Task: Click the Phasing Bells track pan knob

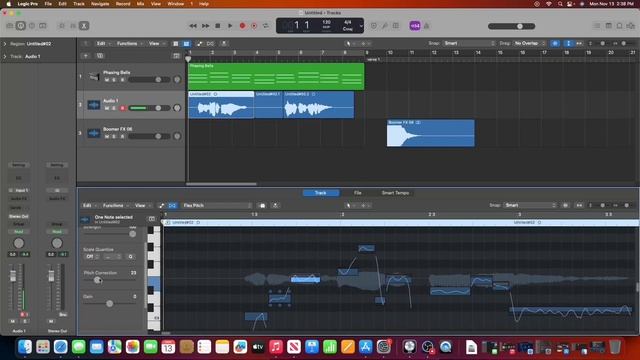Action: click(x=177, y=80)
